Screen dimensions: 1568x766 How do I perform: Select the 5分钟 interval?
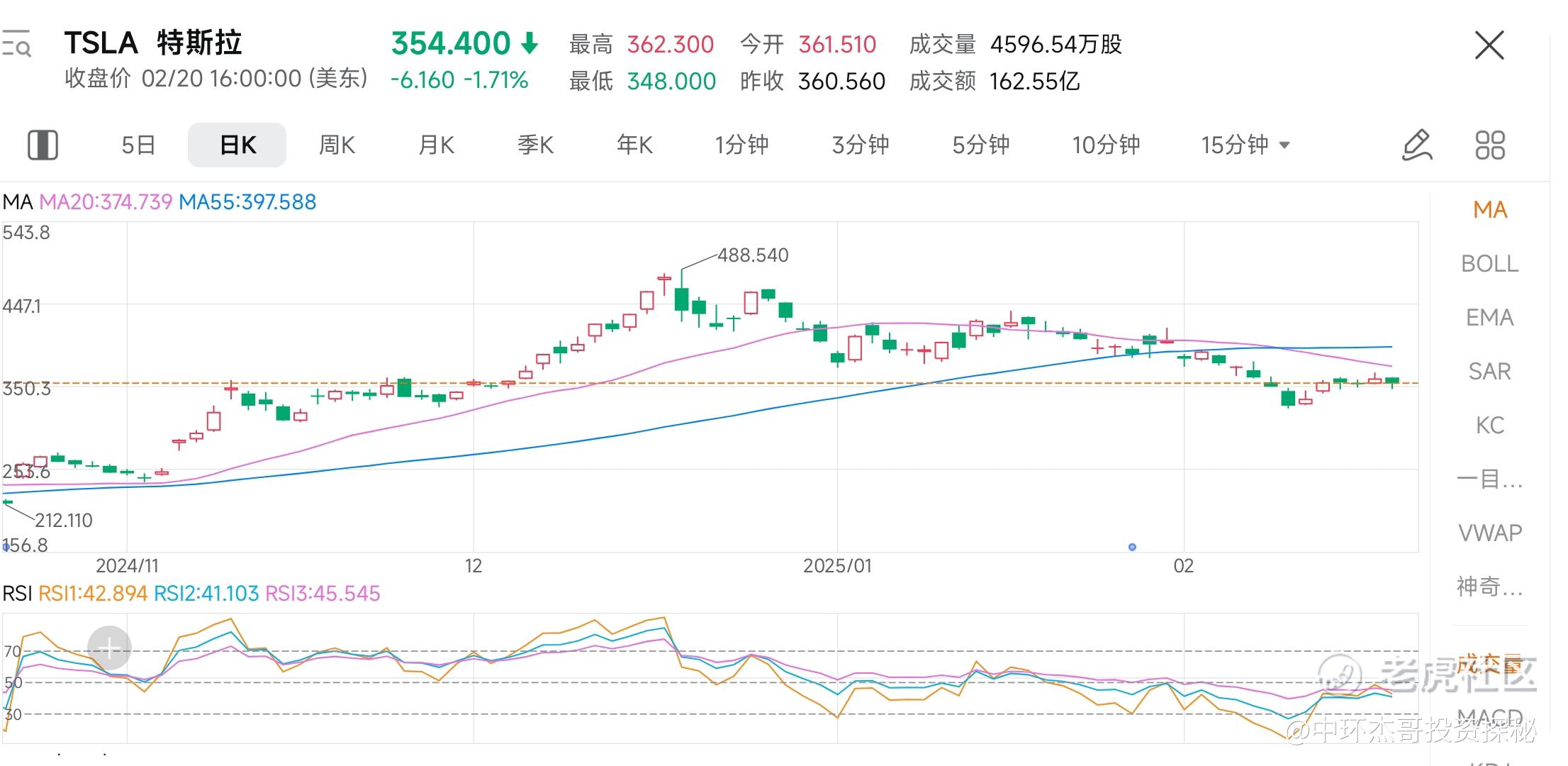click(981, 145)
